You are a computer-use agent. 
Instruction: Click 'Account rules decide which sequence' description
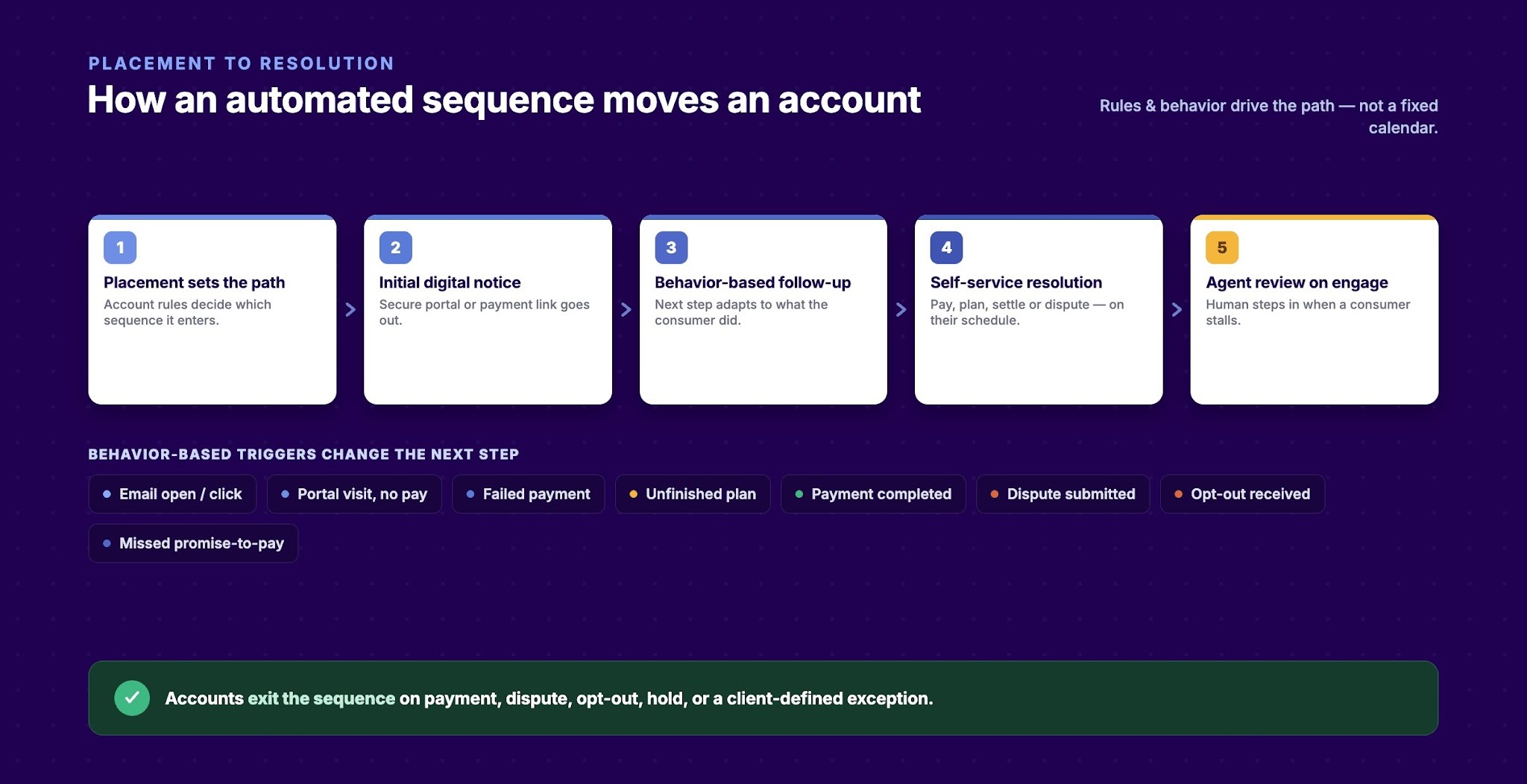187,312
